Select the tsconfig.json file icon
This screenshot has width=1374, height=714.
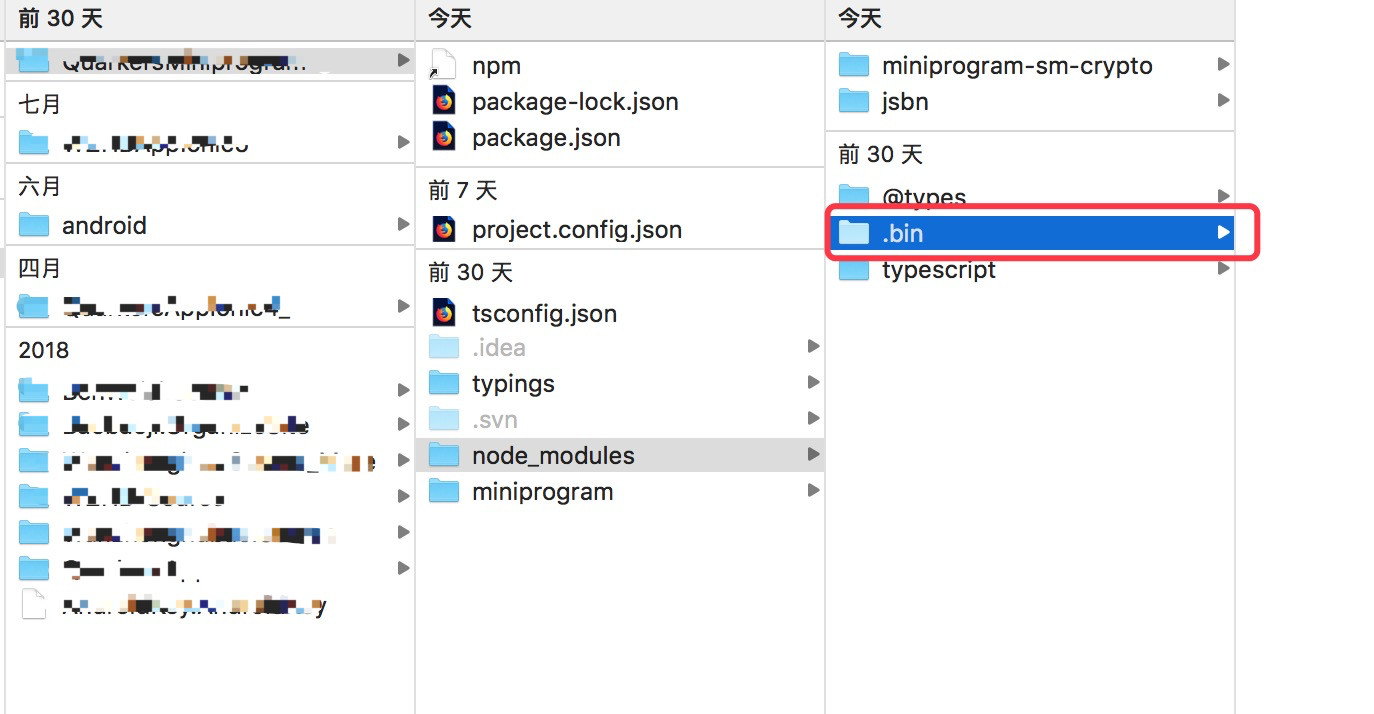[444, 313]
